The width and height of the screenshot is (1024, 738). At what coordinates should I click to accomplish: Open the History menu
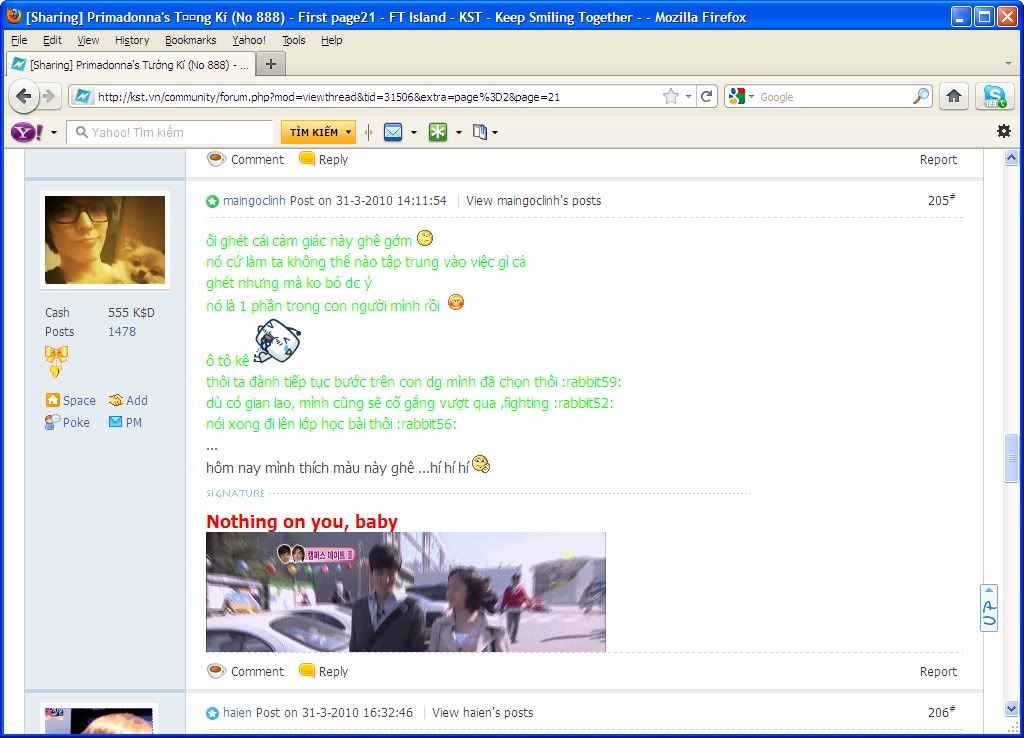point(132,40)
